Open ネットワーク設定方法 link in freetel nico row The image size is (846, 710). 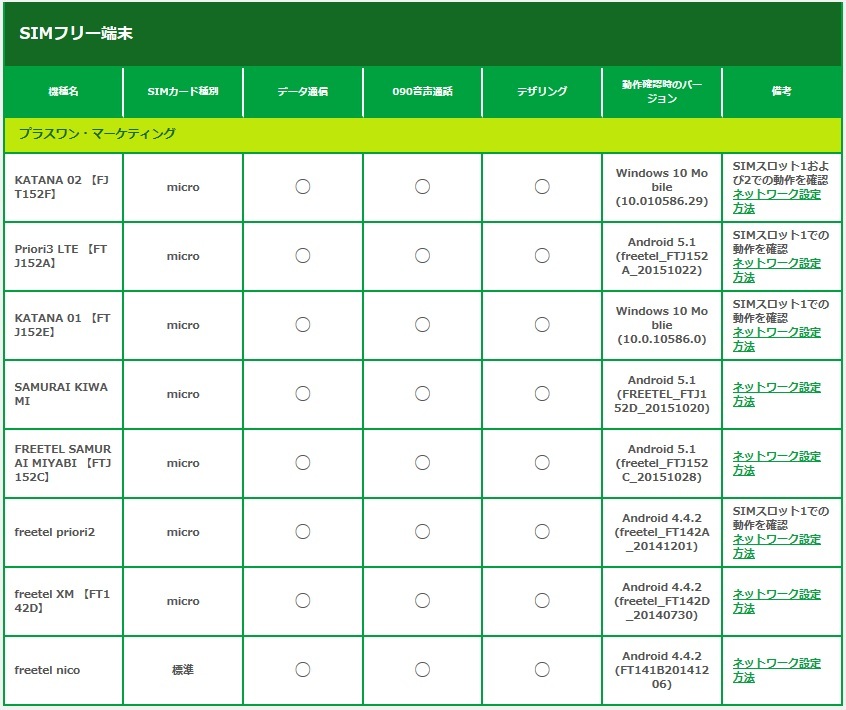pos(776,671)
